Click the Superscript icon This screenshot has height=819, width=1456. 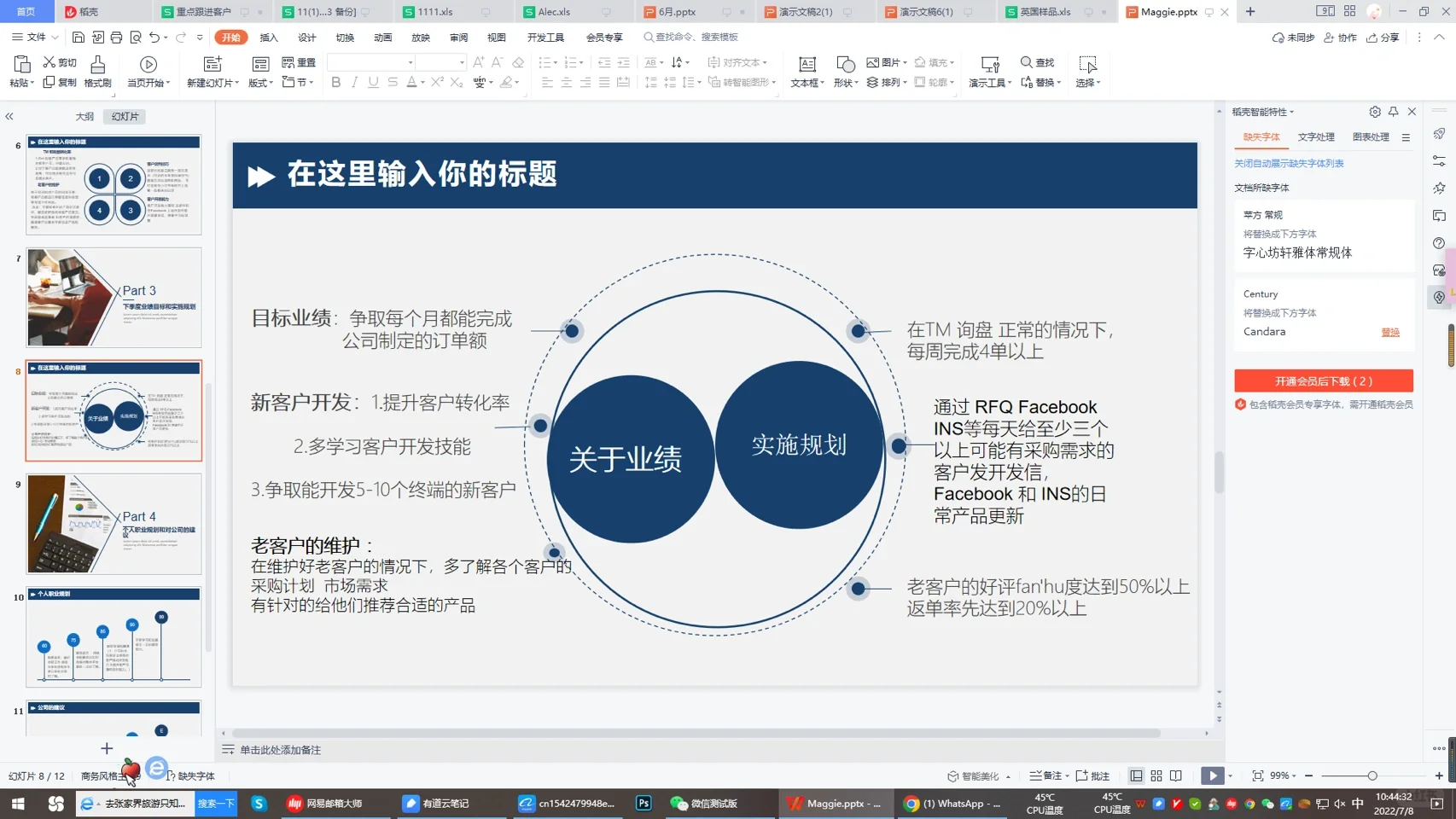click(437, 83)
